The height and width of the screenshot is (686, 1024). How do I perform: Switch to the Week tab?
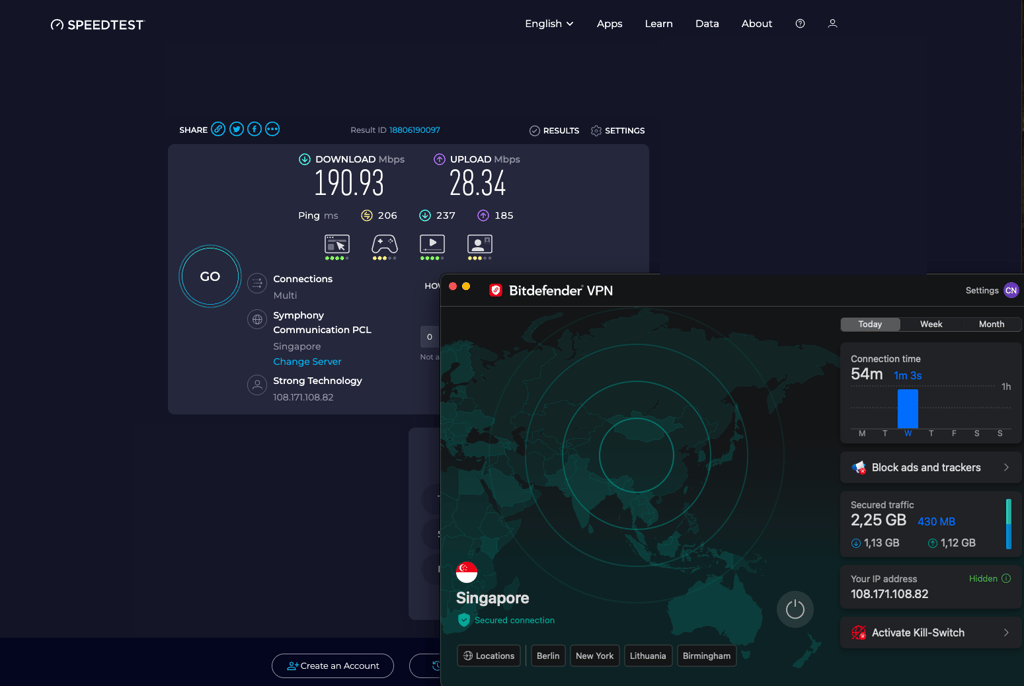(931, 324)
